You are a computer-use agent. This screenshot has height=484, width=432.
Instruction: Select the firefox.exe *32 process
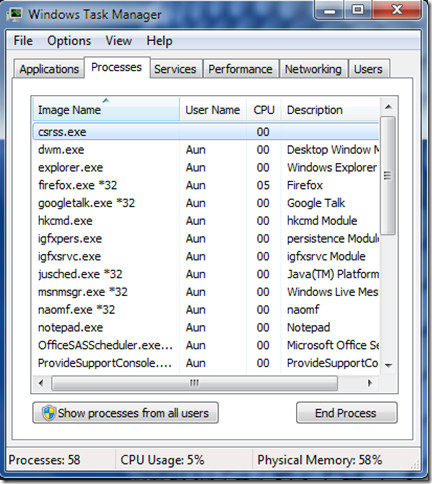206,185
